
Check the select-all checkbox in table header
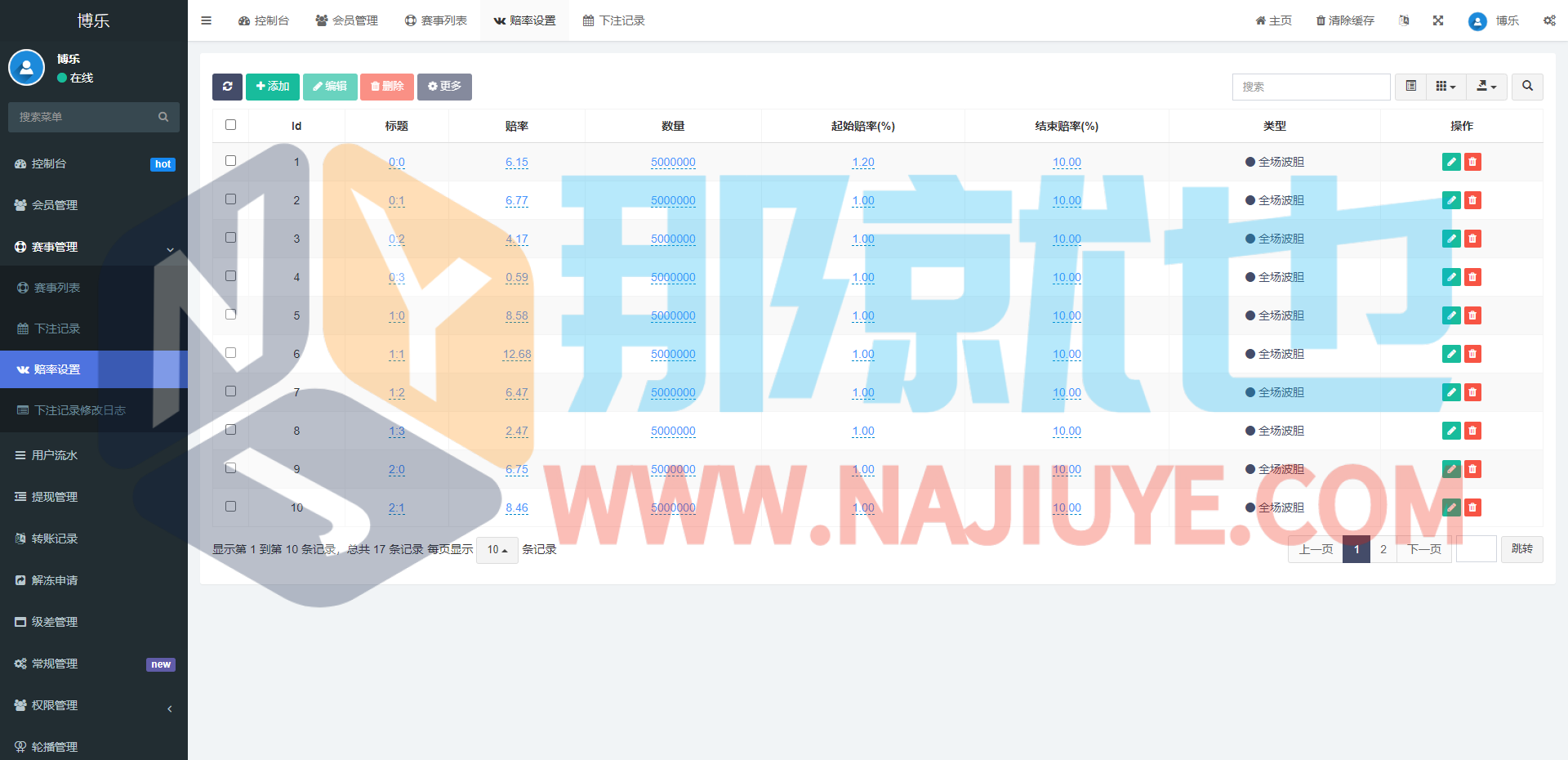pyautogui.click(x=230, y=125)
